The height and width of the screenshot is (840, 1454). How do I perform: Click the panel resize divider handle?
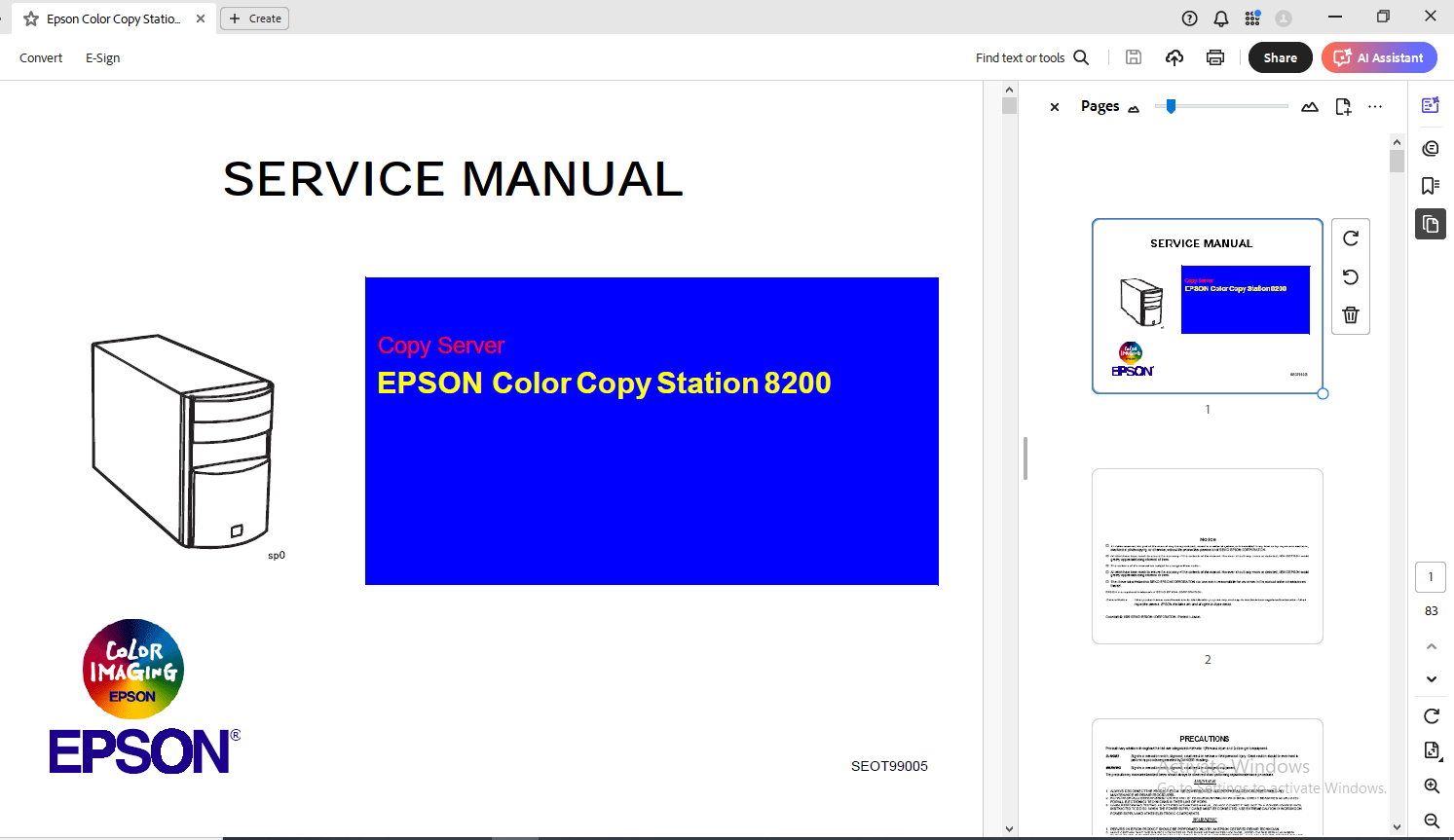pos(1025,458)
